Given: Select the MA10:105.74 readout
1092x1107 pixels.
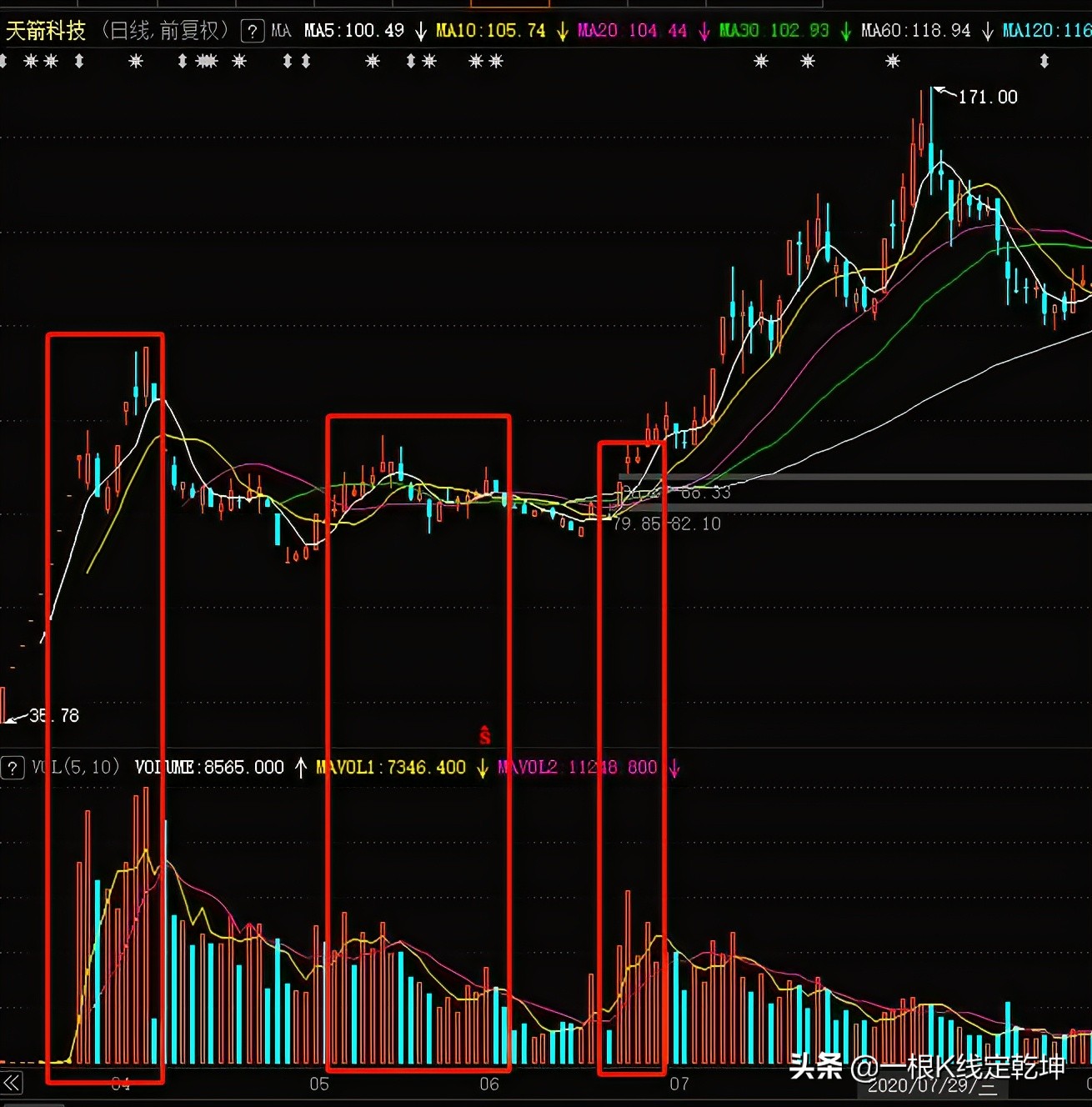Looking at the screenshot, I should pos(491,31).
